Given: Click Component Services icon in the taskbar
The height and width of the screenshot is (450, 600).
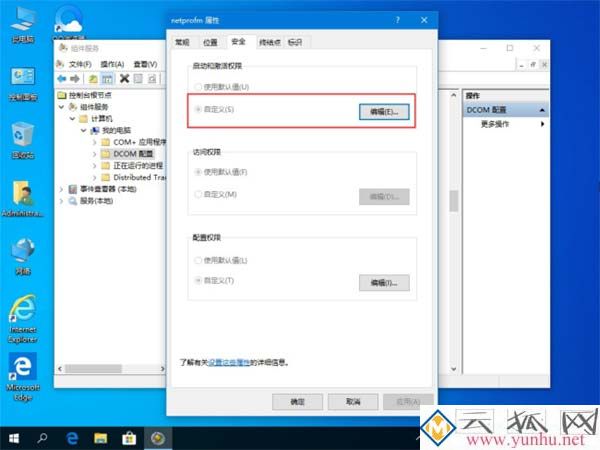Looking at the screenshot, I should click(158, 438).
